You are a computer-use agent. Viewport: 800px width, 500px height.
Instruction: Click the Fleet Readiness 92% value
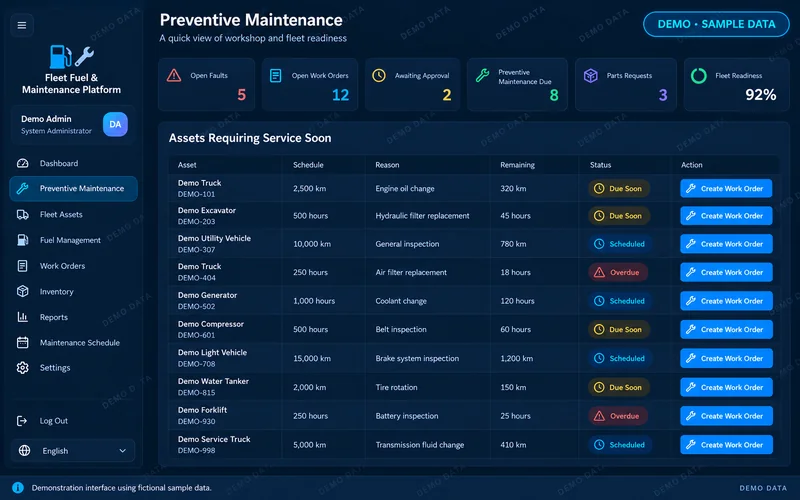click(x=760, y=95)
